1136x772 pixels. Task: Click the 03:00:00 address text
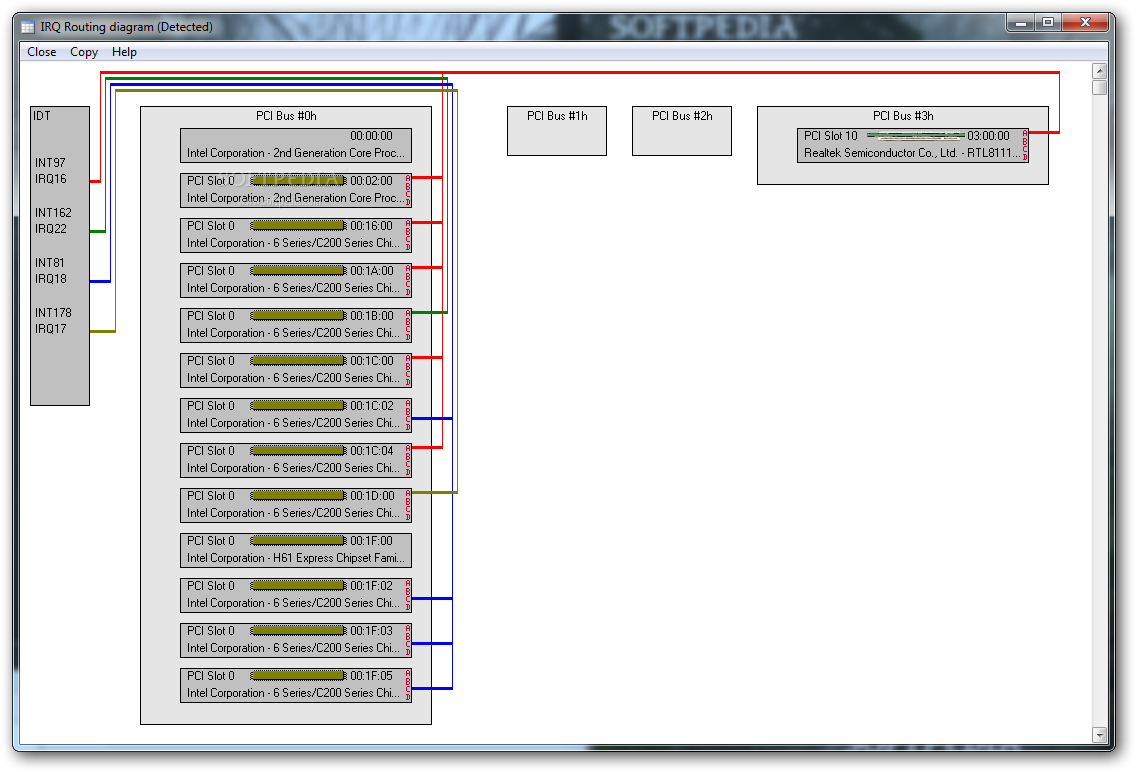(988, 135)
